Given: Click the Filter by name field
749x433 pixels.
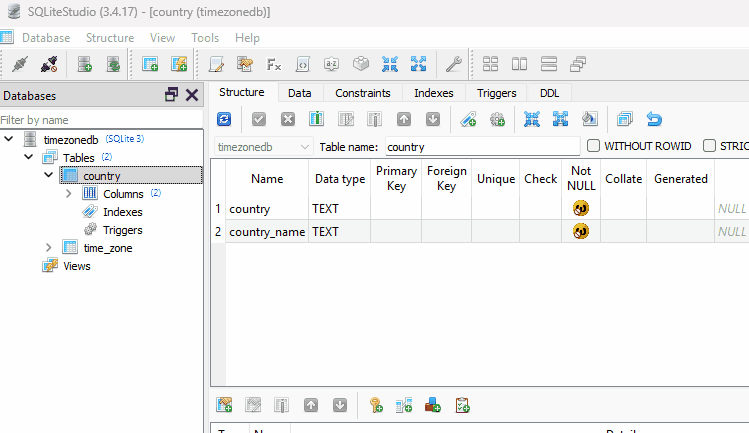Looking at the screenshot, I should point(101,120).
